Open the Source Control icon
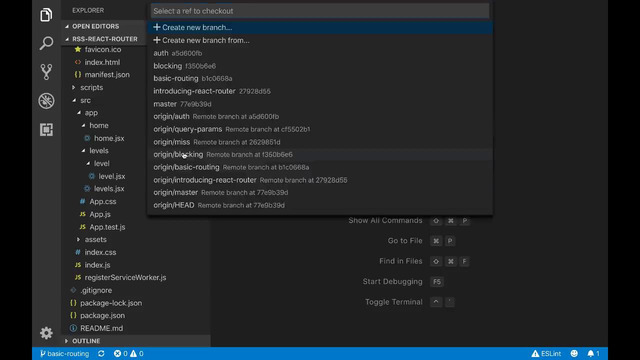 click(46, 72)
